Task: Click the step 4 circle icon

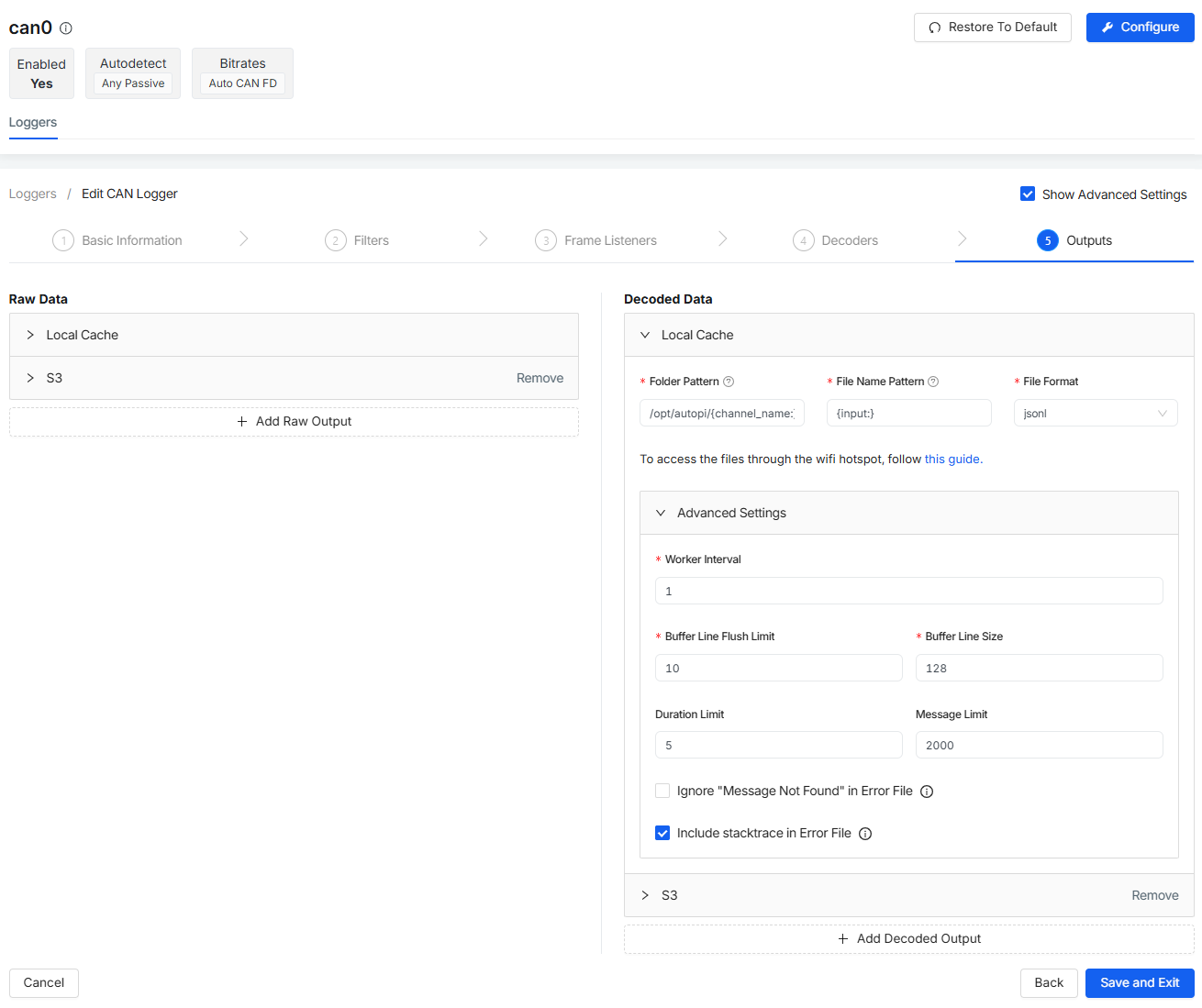Action: (x=804, y=240)
